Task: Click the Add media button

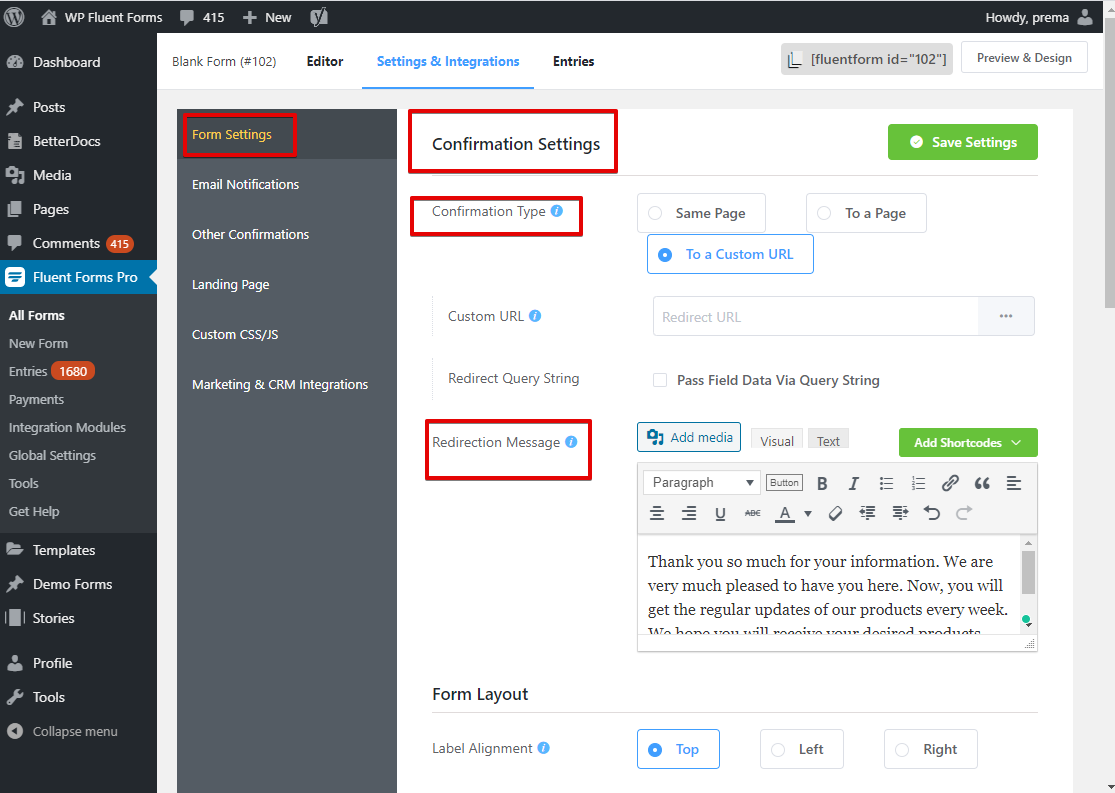Action: tap(688, 437)
